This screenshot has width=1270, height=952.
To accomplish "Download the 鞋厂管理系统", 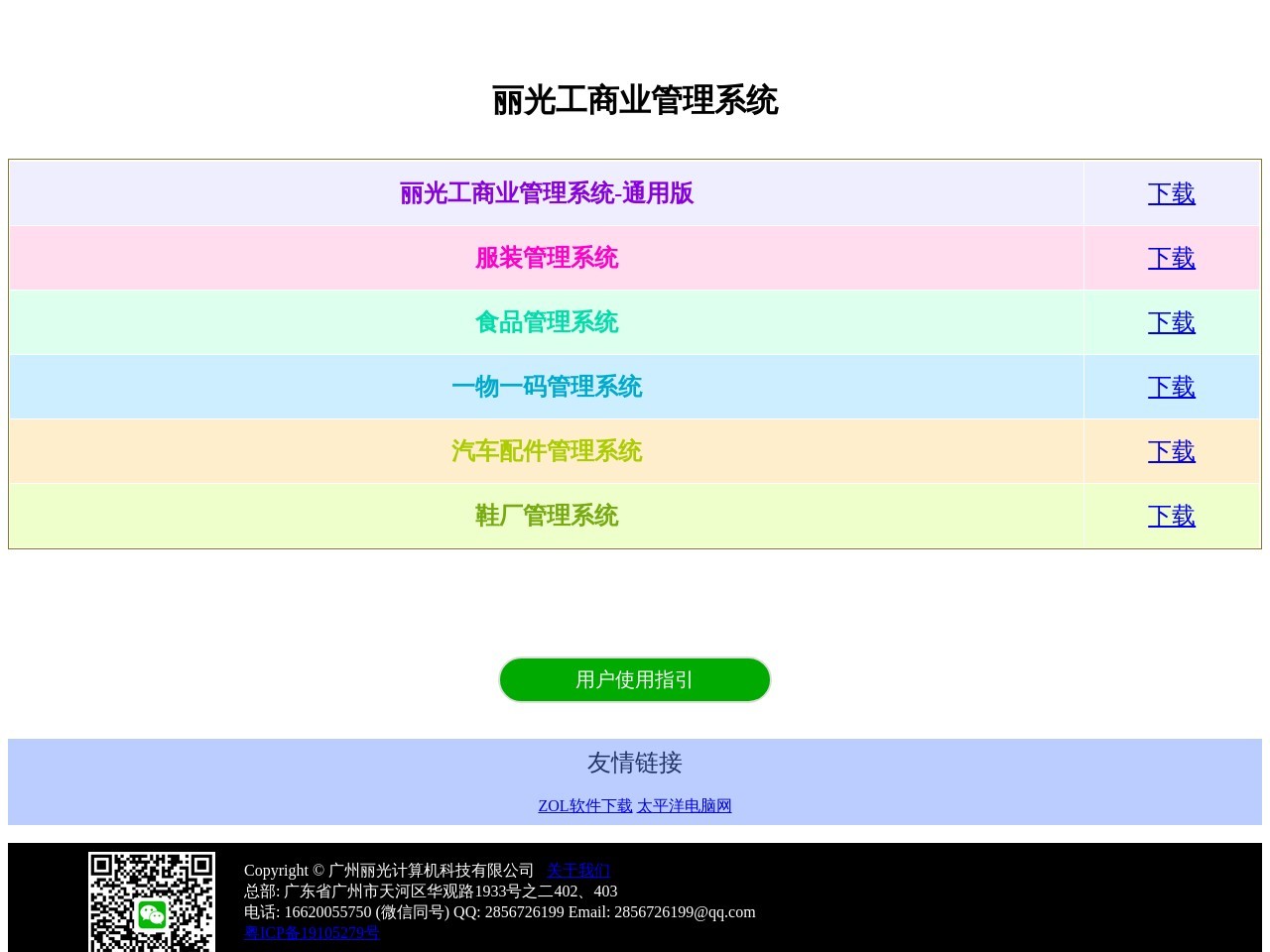I will 1172,516.
